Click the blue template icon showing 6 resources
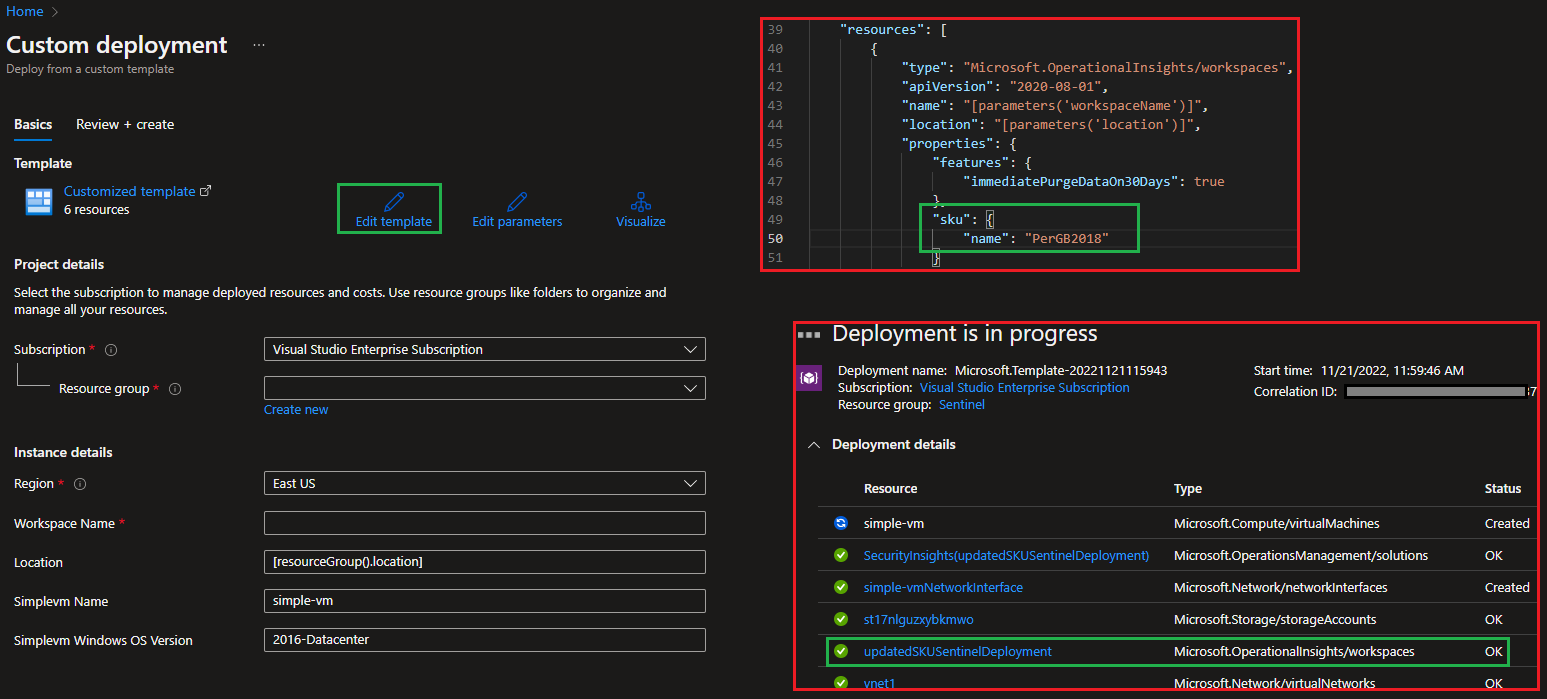Image resolution: width=1547 pixels, height=699 pixels. [x=37, y=201]
